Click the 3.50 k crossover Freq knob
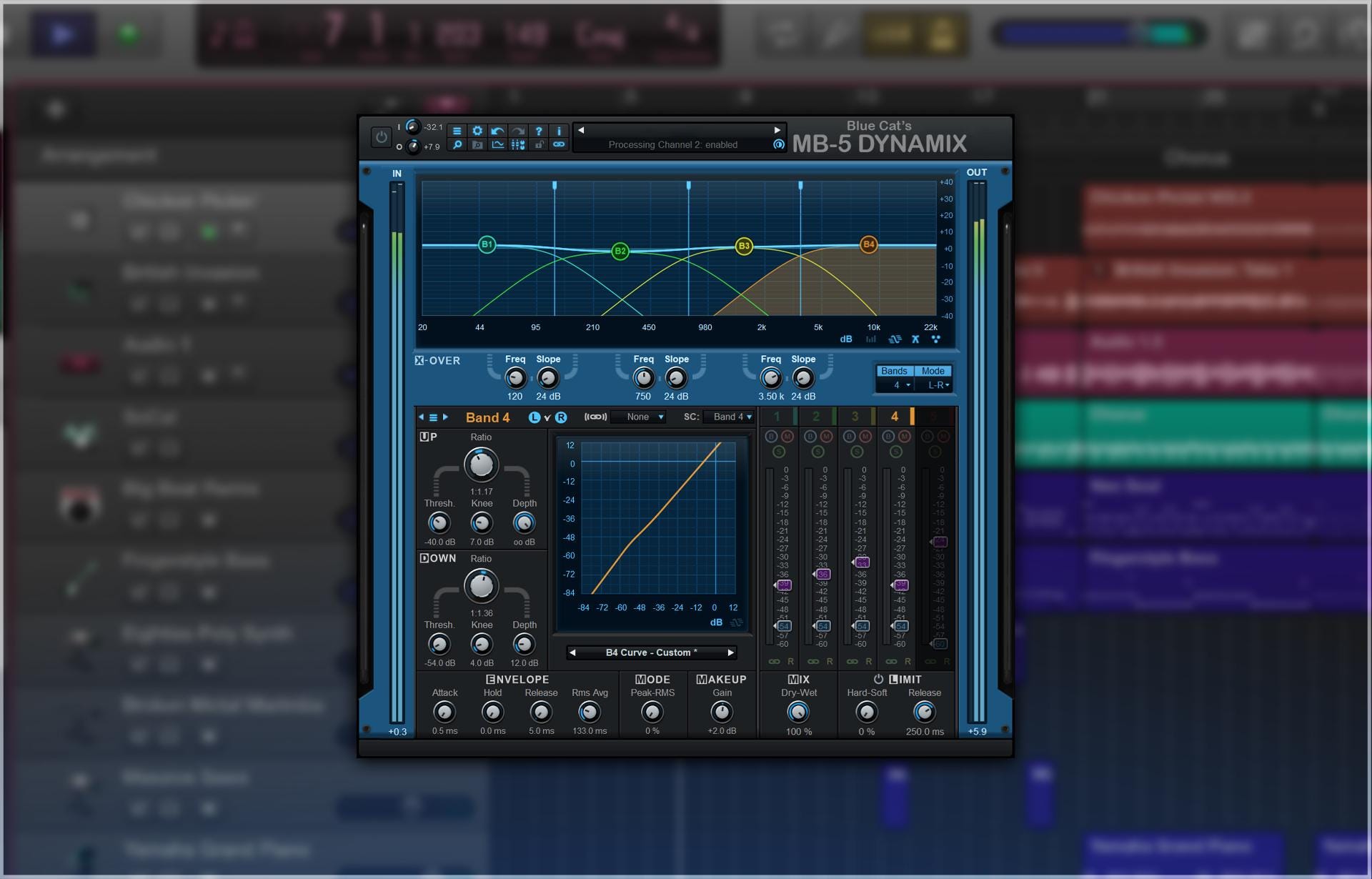 [770, 378]
